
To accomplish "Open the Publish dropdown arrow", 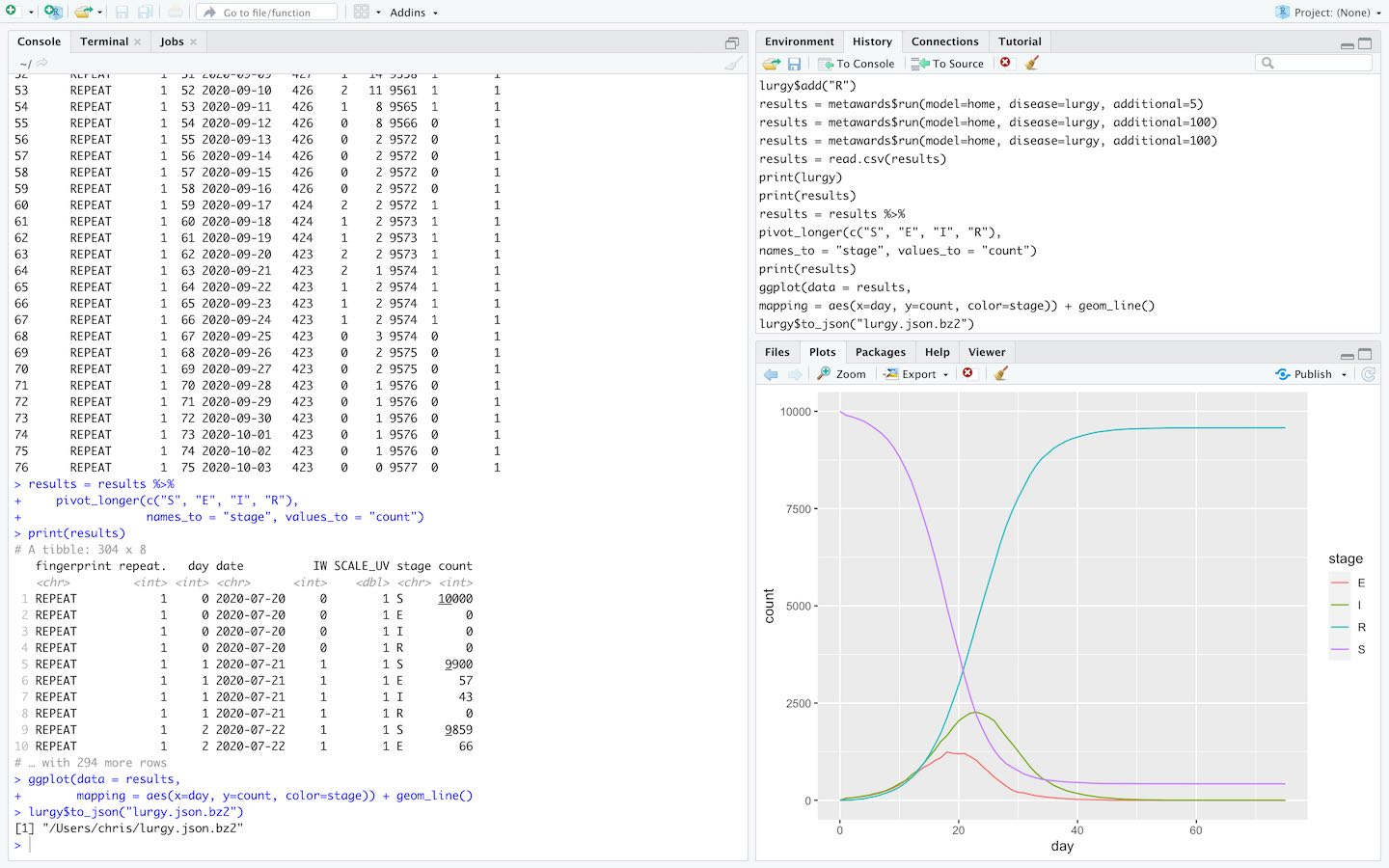I will tap(1344, 375).
